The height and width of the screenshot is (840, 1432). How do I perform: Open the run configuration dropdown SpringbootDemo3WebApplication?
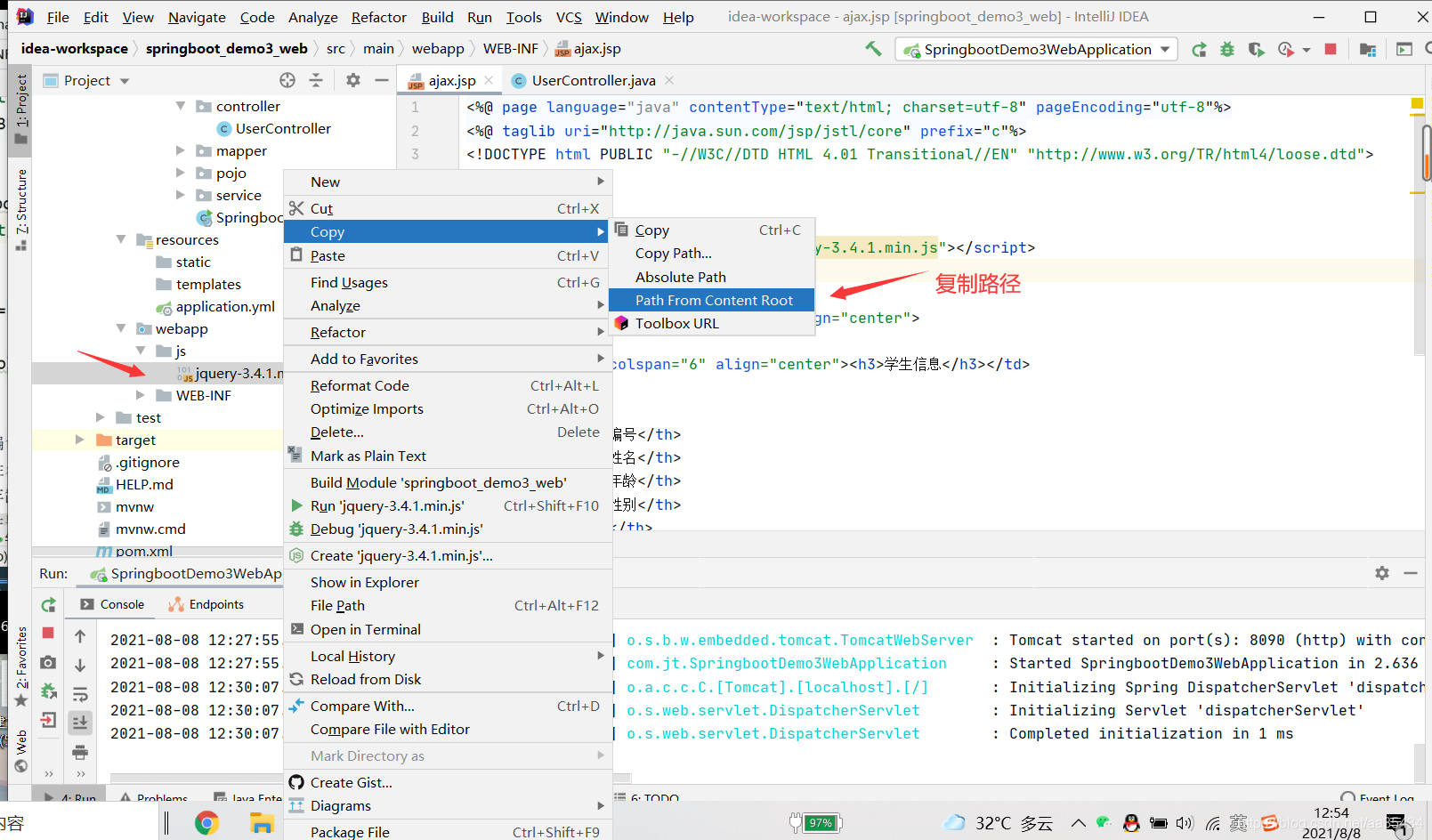click(x=1037, y=50)
